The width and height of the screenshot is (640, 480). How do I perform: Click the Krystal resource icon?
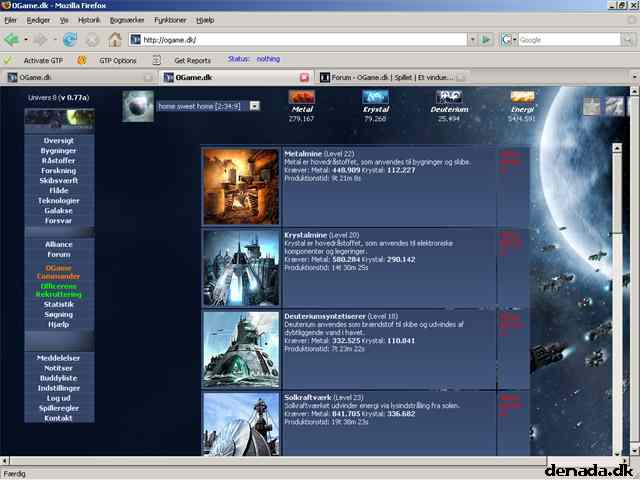(x=376, y=97)
